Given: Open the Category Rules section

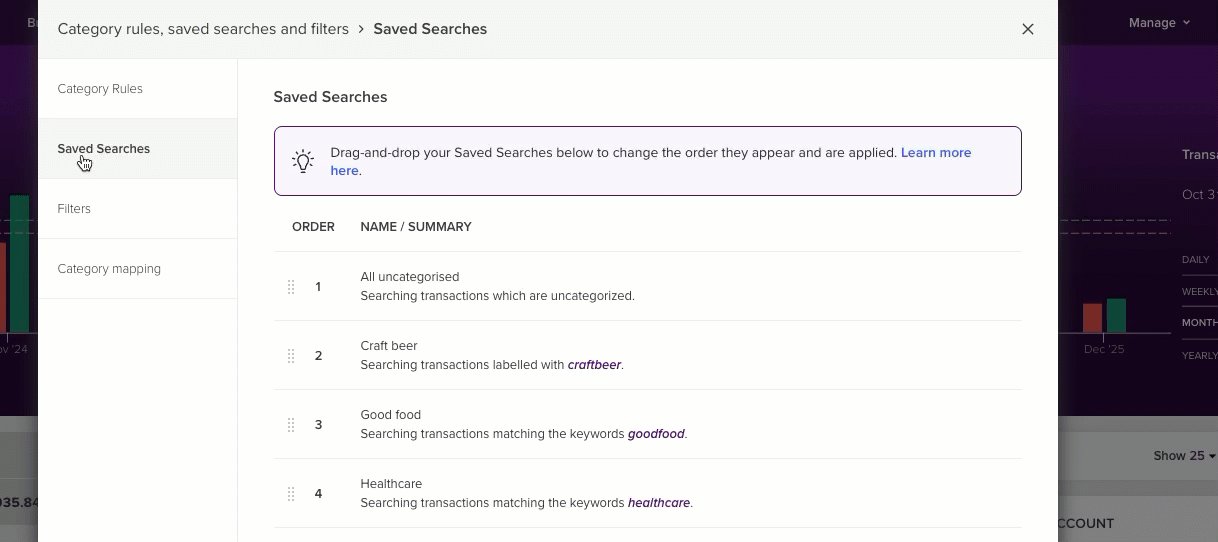Looking at the screenshot, I should pyautogui.click(x=100, y=89).
